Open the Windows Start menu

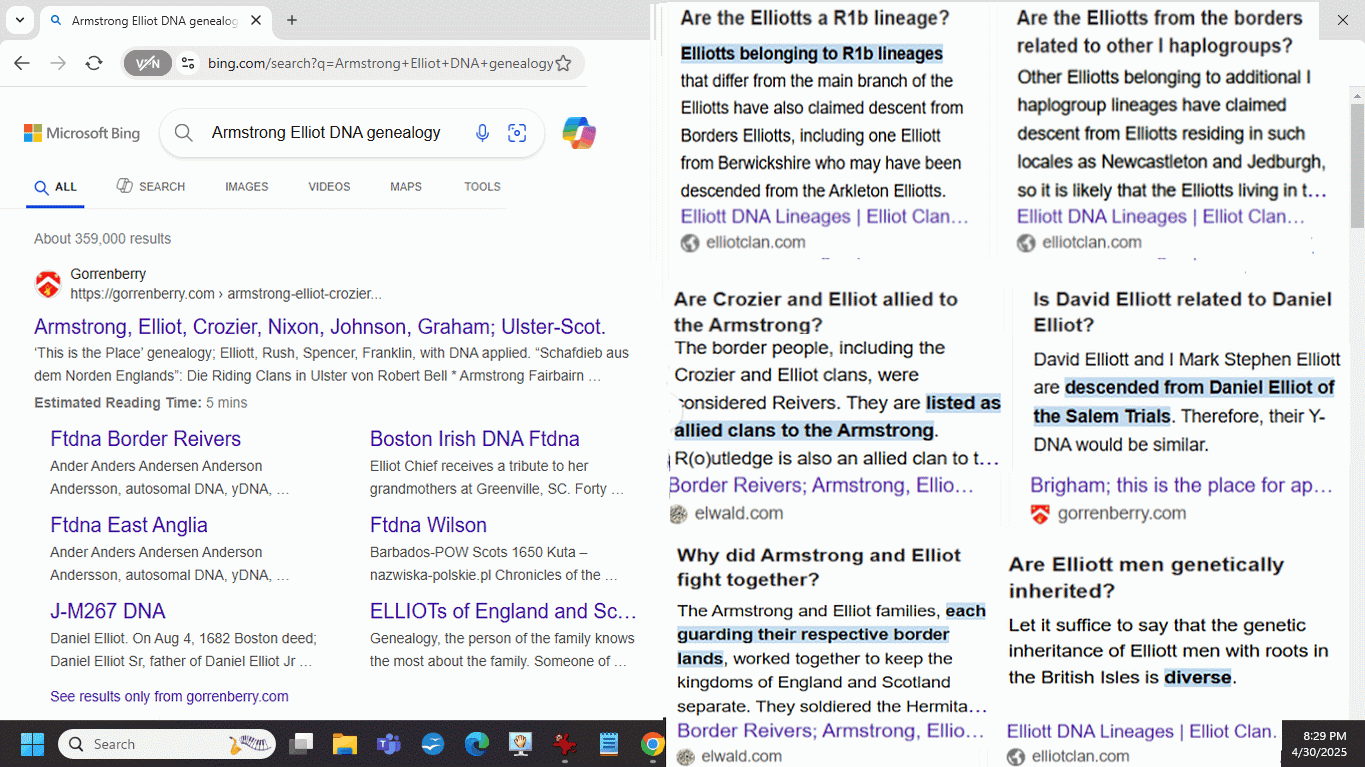click(32, 744)
